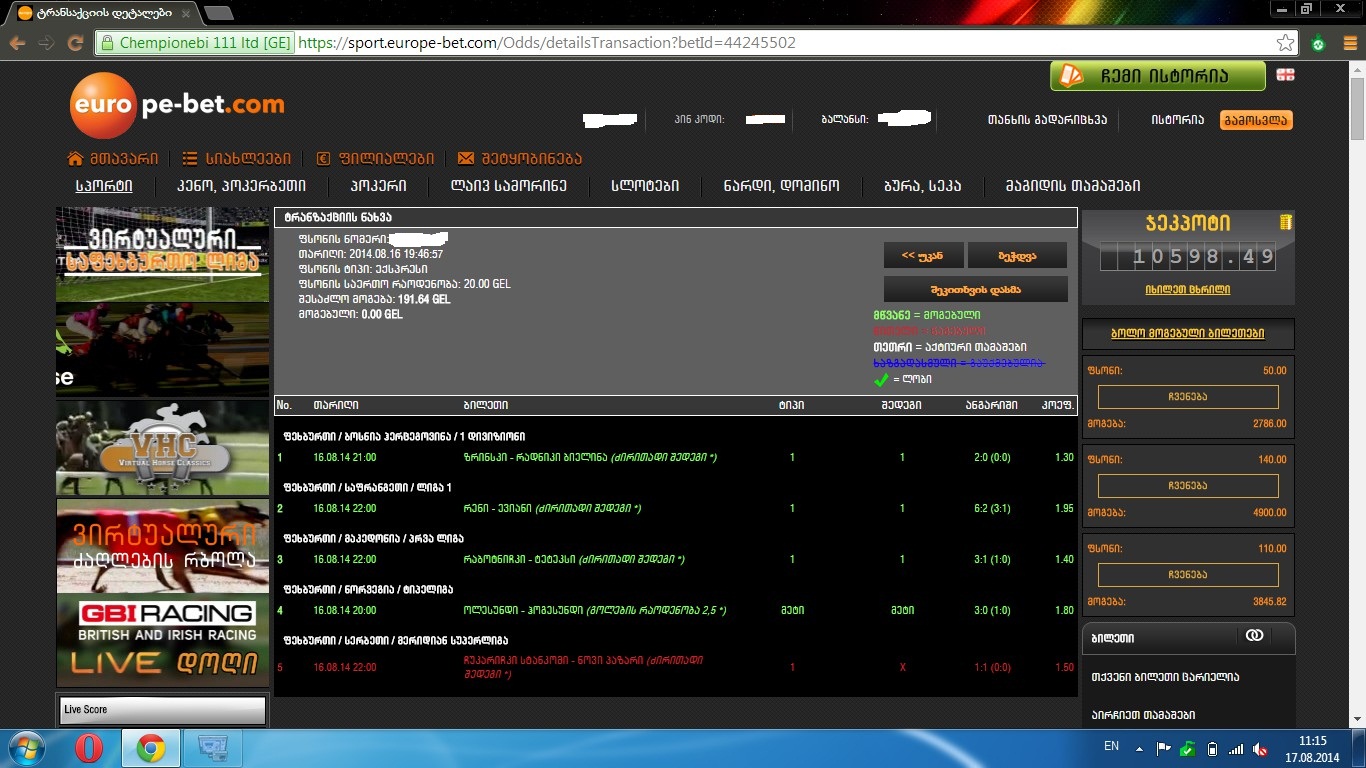This screenshot has height=768, width=1366.
Task: Click the Live Score box
Action: coord(162,710)
